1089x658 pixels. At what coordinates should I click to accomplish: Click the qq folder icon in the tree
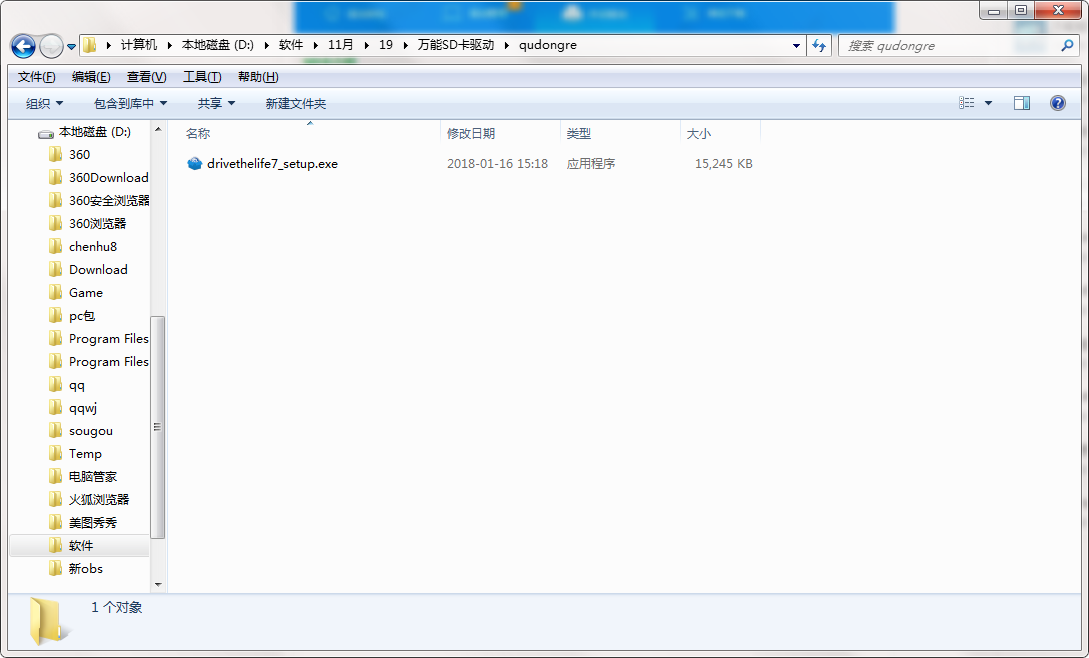click(x=56, y=384)
